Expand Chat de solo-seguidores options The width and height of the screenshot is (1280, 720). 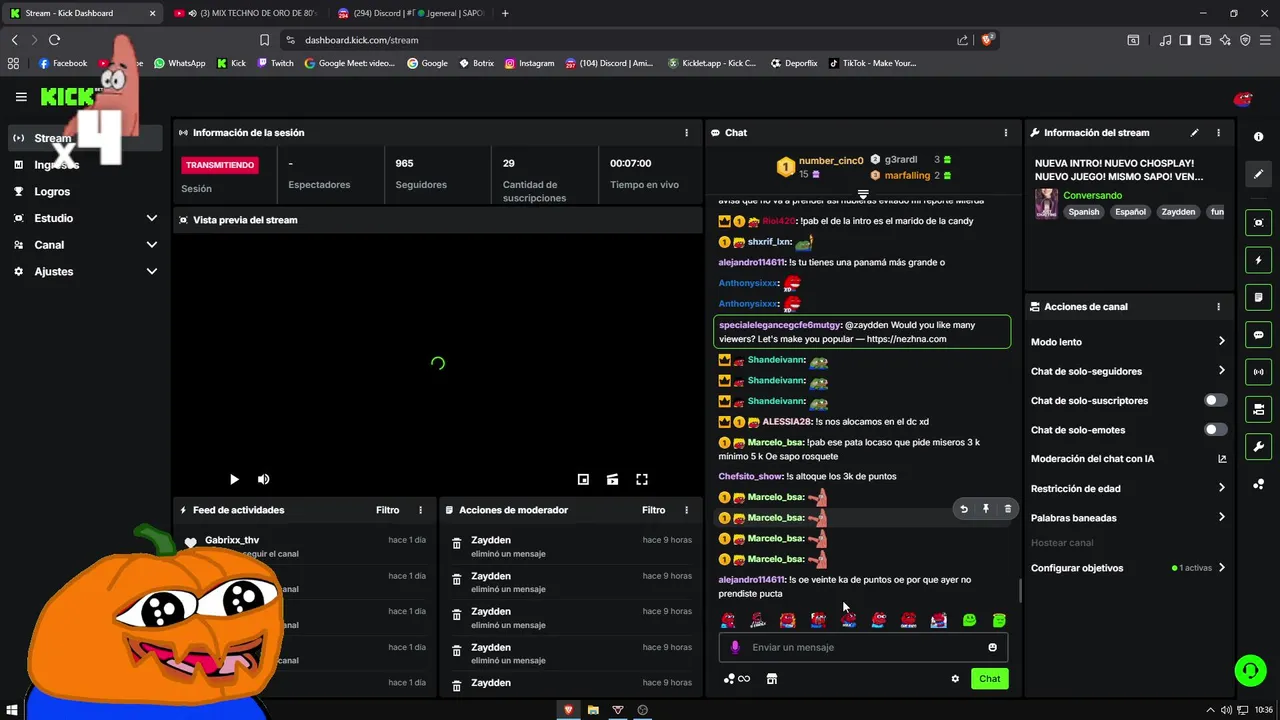click(x=1221, y=371)
